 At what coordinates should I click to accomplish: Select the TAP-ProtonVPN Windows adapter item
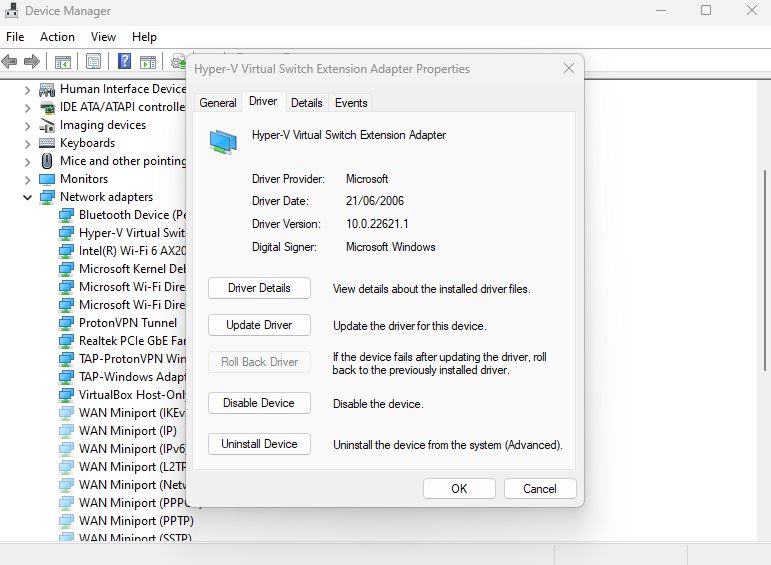(132, 359)
